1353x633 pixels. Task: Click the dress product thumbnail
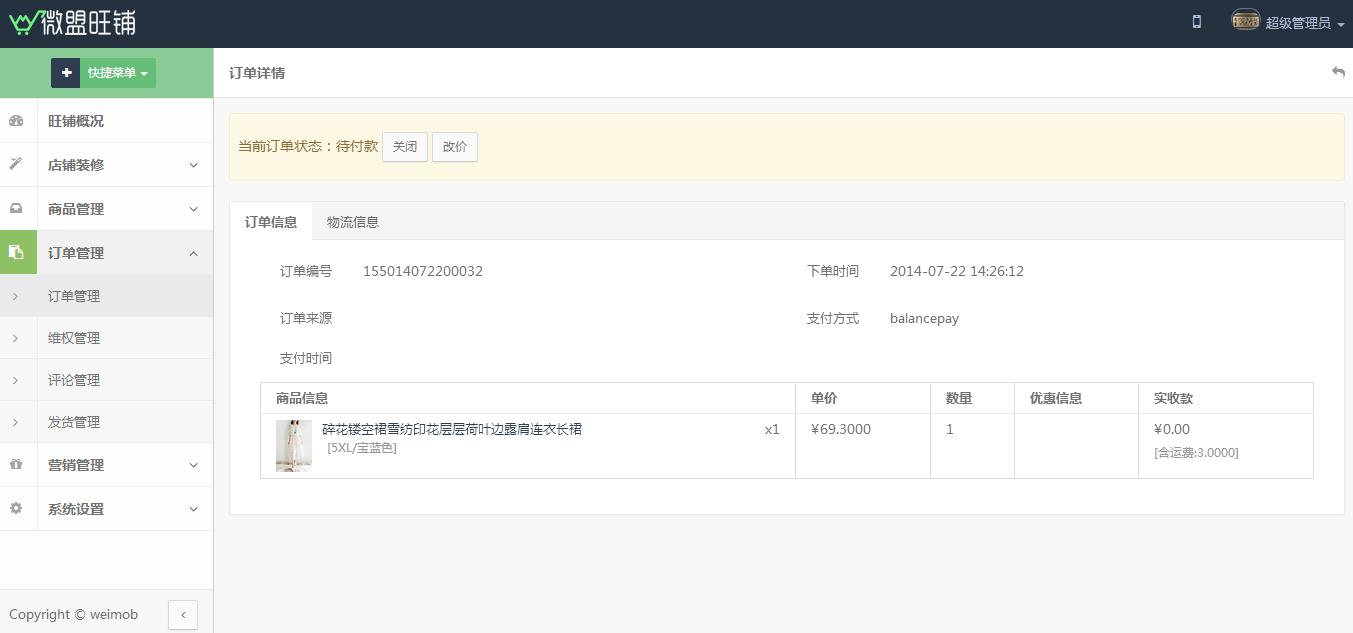[x=294, y=446]
